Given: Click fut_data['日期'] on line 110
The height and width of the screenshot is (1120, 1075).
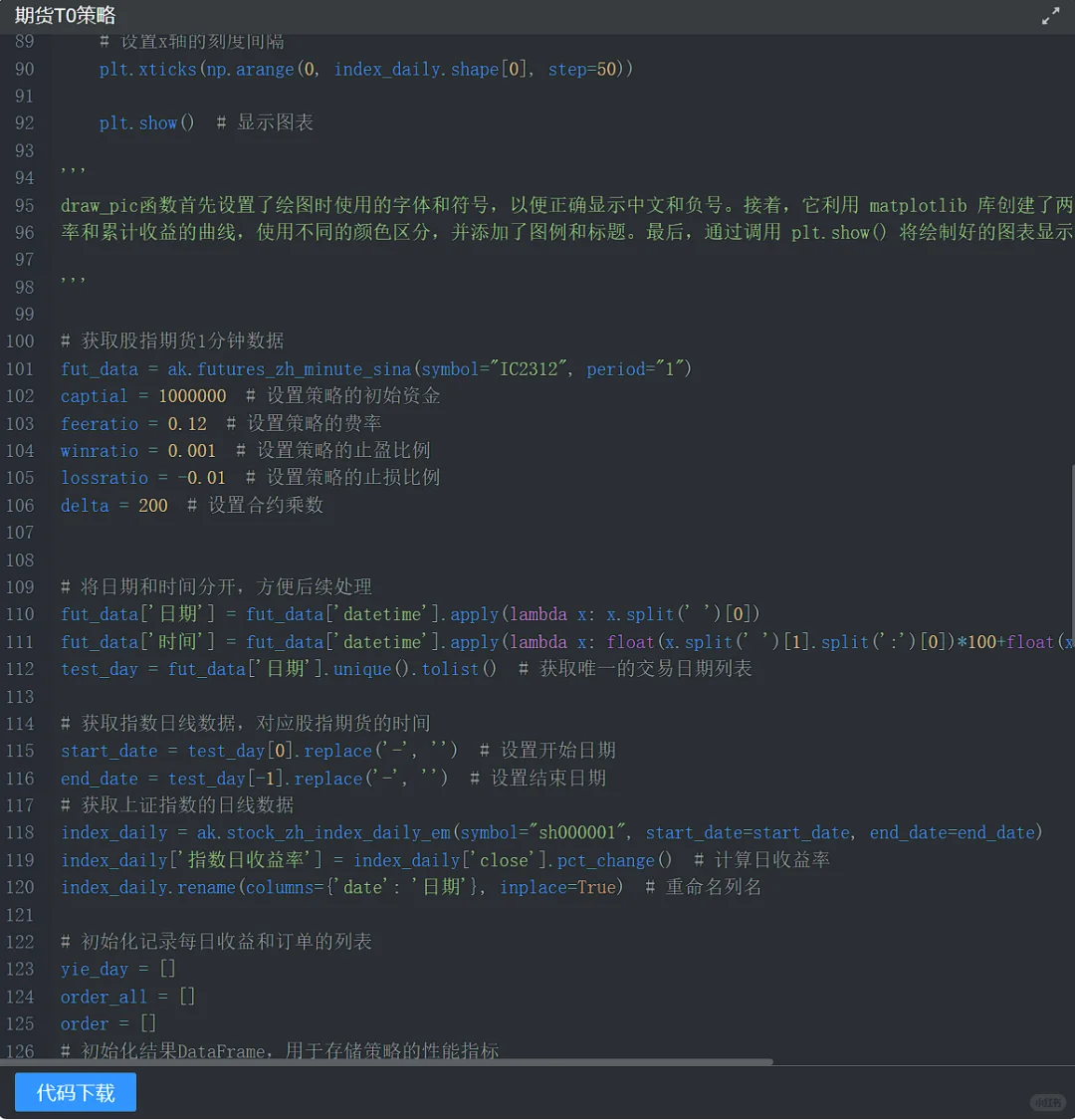Looking at the screenshot, I should click(137, 614).
